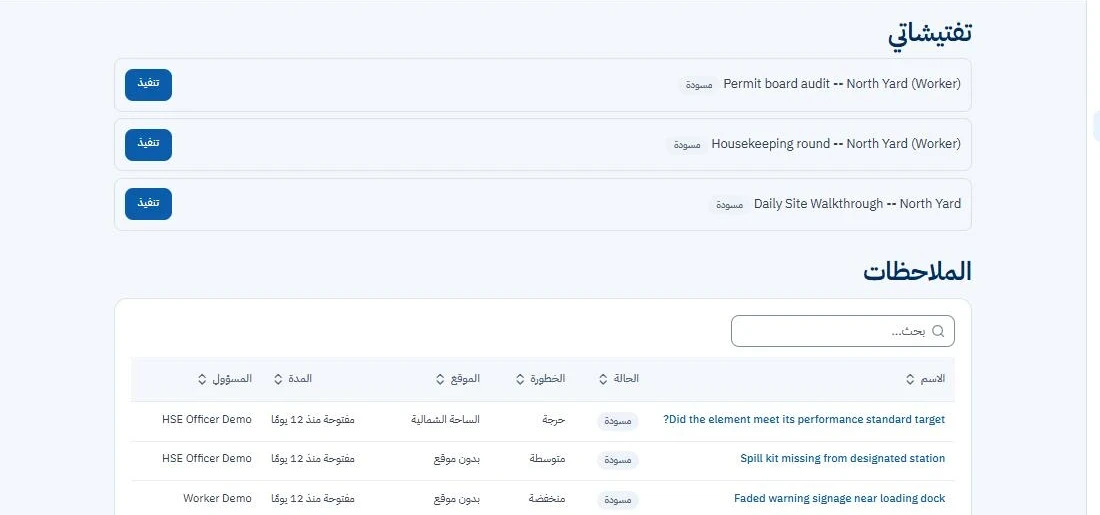Click تفتيشاتي section heading
This screenshot has height=515, width=1100.
click(930, 35)
